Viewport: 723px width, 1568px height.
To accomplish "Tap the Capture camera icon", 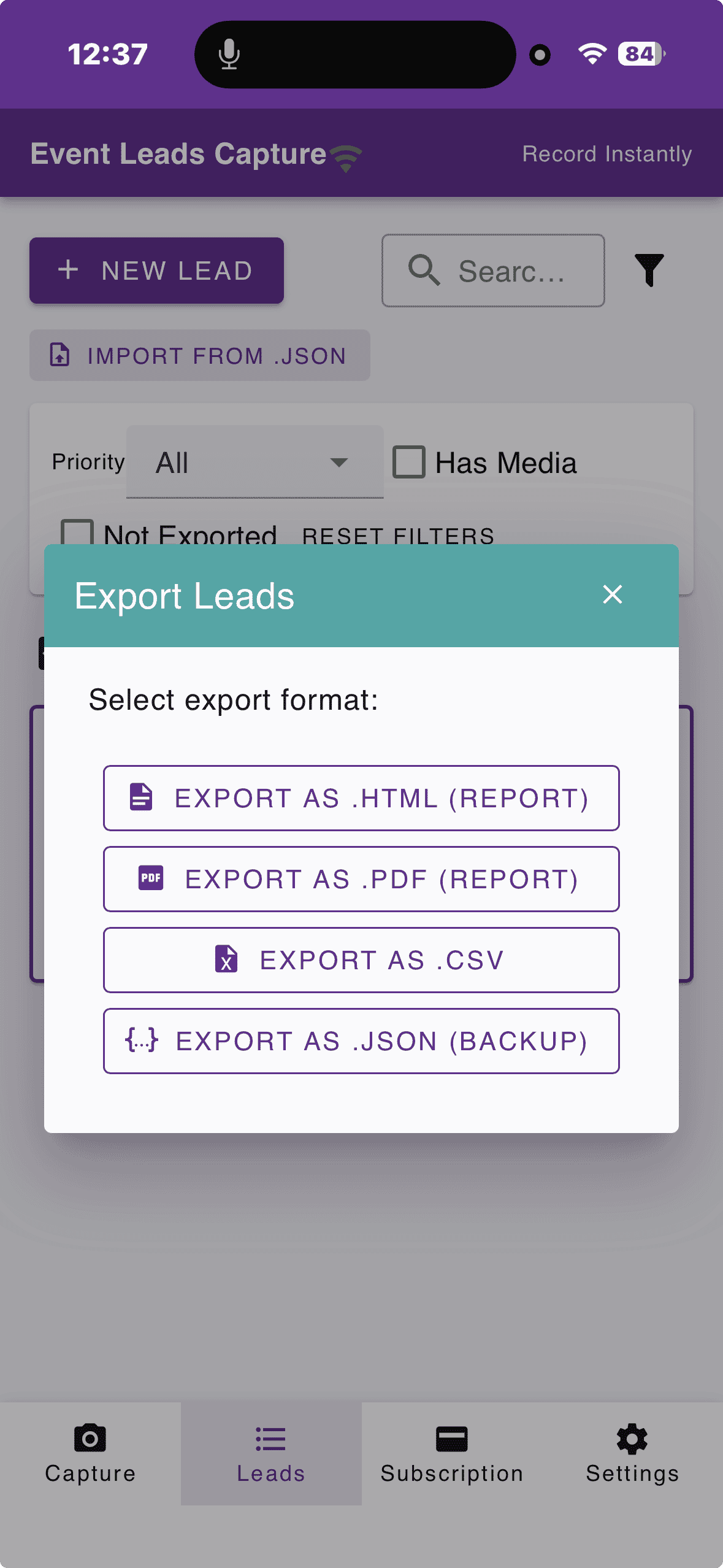I will 90,1438.
